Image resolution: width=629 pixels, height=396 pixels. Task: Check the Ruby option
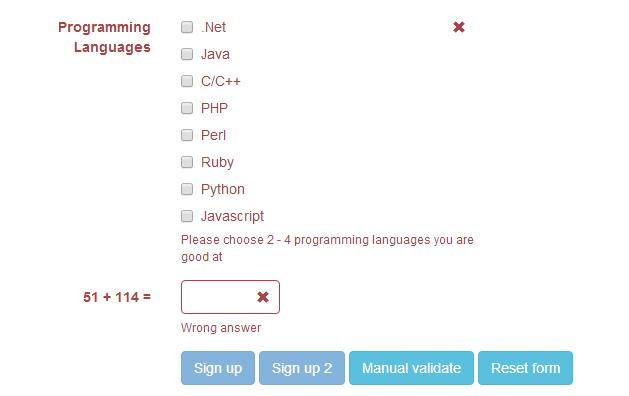pos(187,162)
